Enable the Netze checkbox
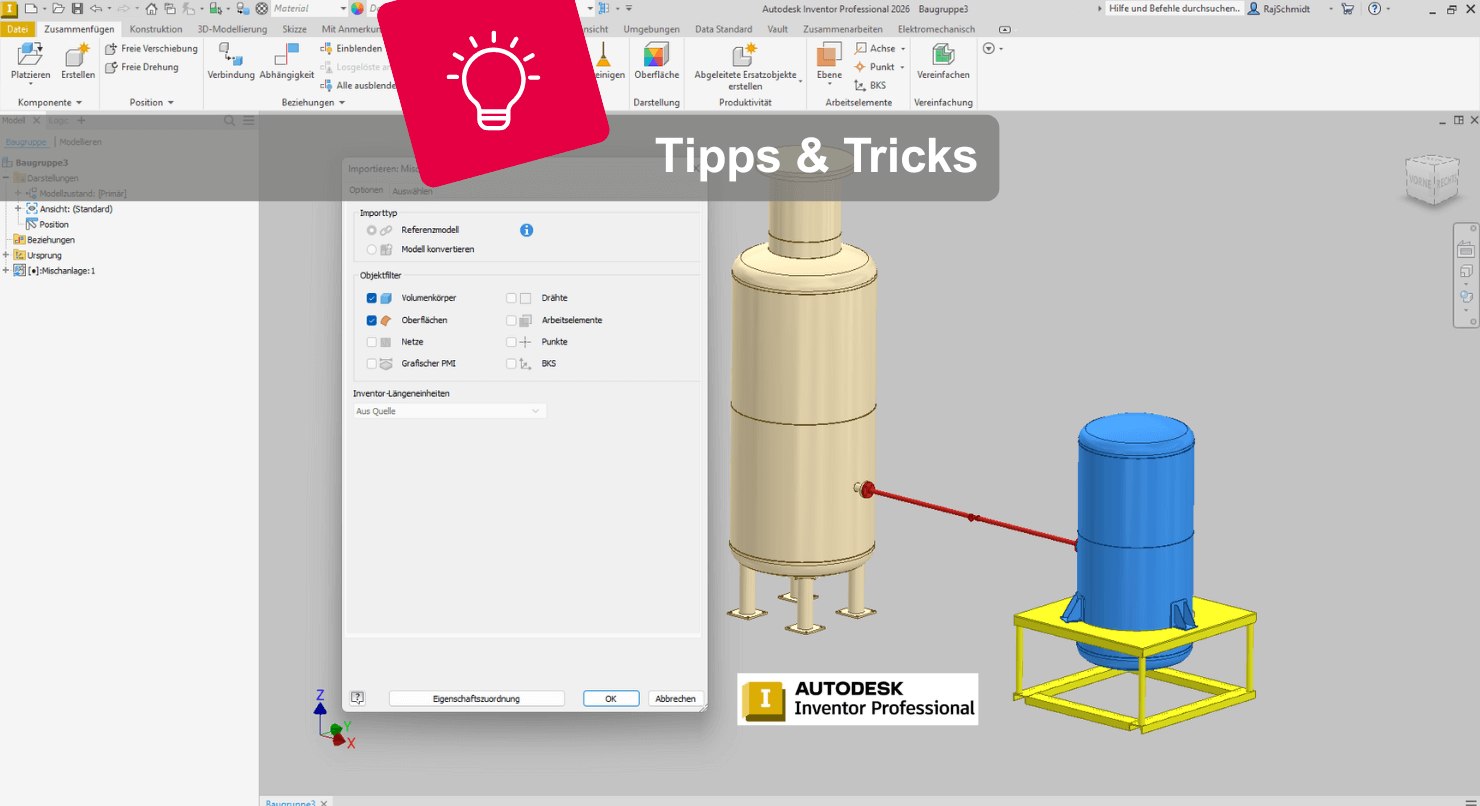The width and height of the screenshot is (1480, 806). point(372,342)
